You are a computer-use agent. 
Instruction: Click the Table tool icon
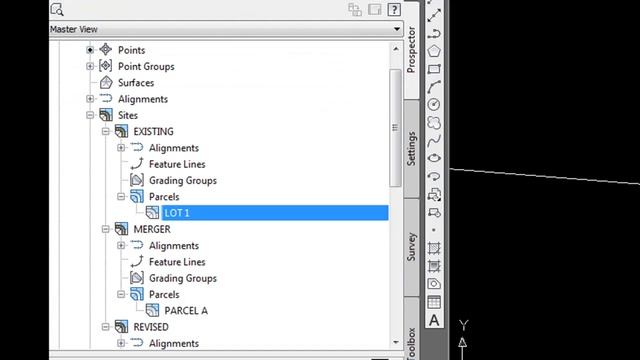(434, 302)
